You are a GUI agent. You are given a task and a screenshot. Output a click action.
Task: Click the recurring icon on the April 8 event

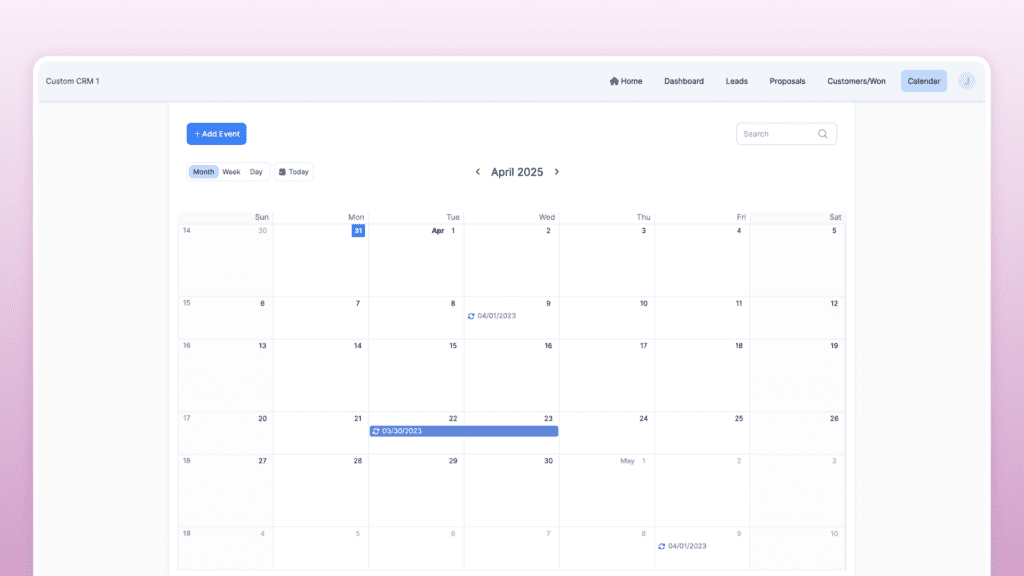click(472, 316)
